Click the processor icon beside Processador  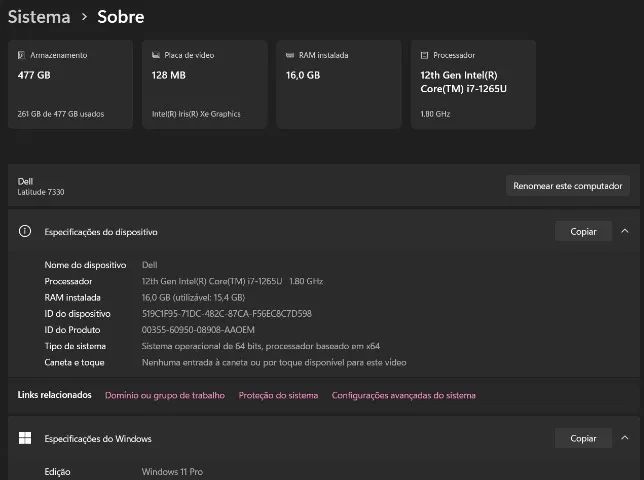pyautogui.click(x=424, y=55)
